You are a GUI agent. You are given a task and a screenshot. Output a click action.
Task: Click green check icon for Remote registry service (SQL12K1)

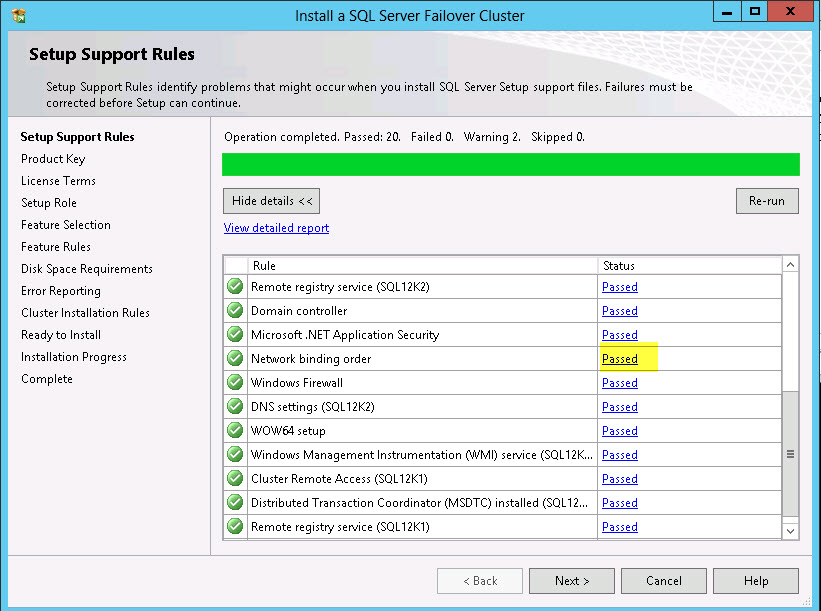coord(235,526)
